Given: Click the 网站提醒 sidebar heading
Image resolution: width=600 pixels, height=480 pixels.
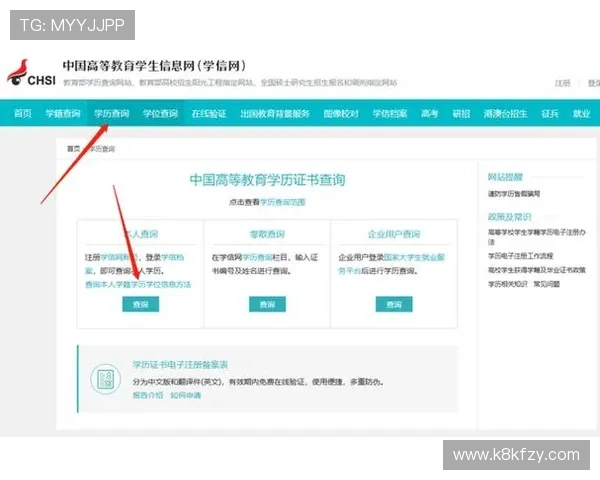Looking at the screenshot, I should pyautogui.click(x=505, y=177).
